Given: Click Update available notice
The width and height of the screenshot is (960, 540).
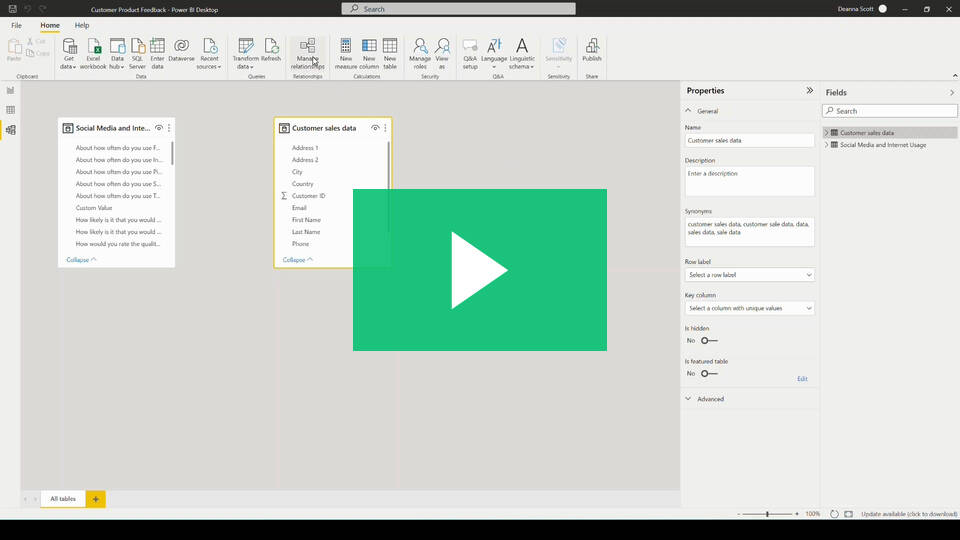Looking at the screenshot, I should click(x=909, y=514).
